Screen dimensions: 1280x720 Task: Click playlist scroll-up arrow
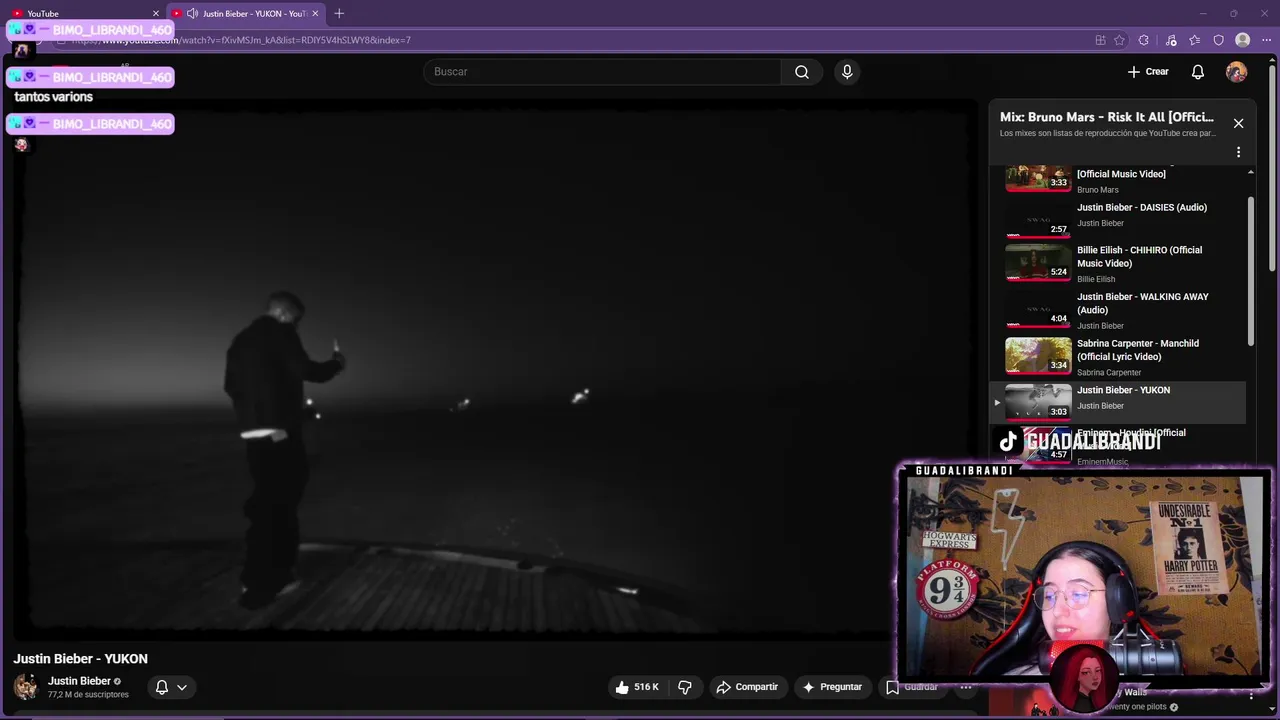coord(1250,172)
